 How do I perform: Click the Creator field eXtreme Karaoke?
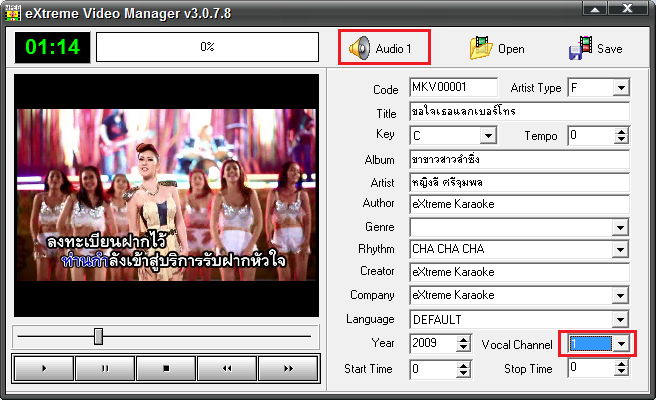[x=519, y=272]
